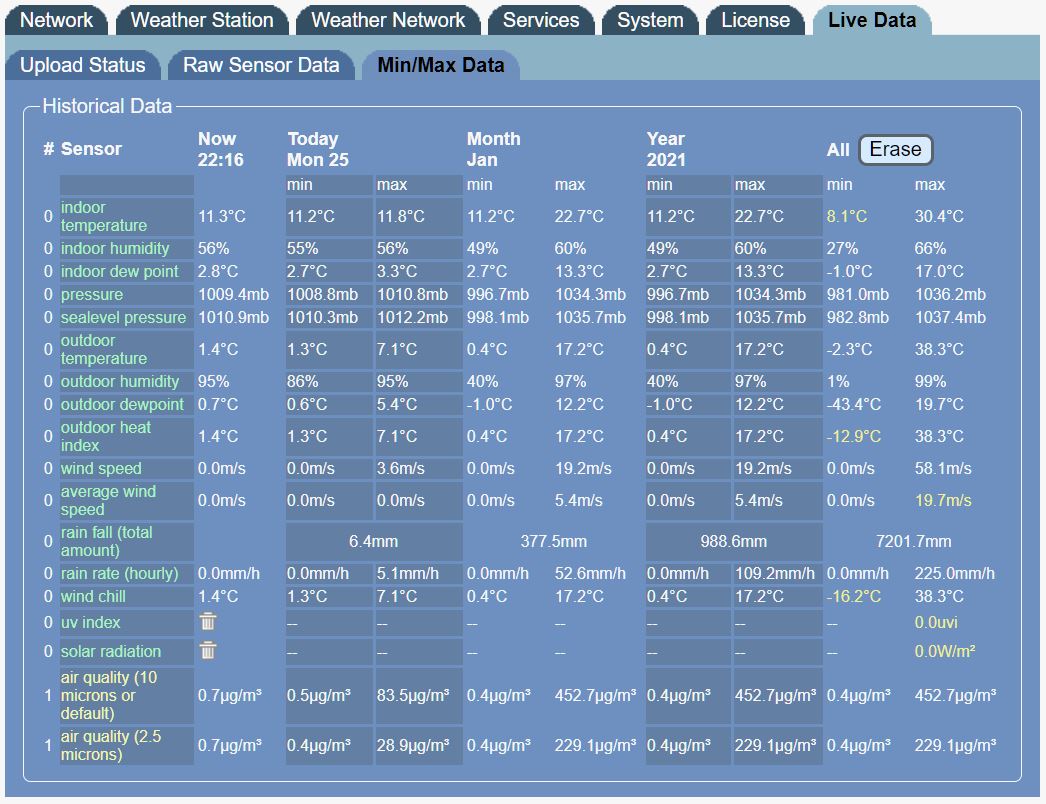Open the Weather Station tab
This screenshot has height=804, width=1046.
tap(202, 20)
